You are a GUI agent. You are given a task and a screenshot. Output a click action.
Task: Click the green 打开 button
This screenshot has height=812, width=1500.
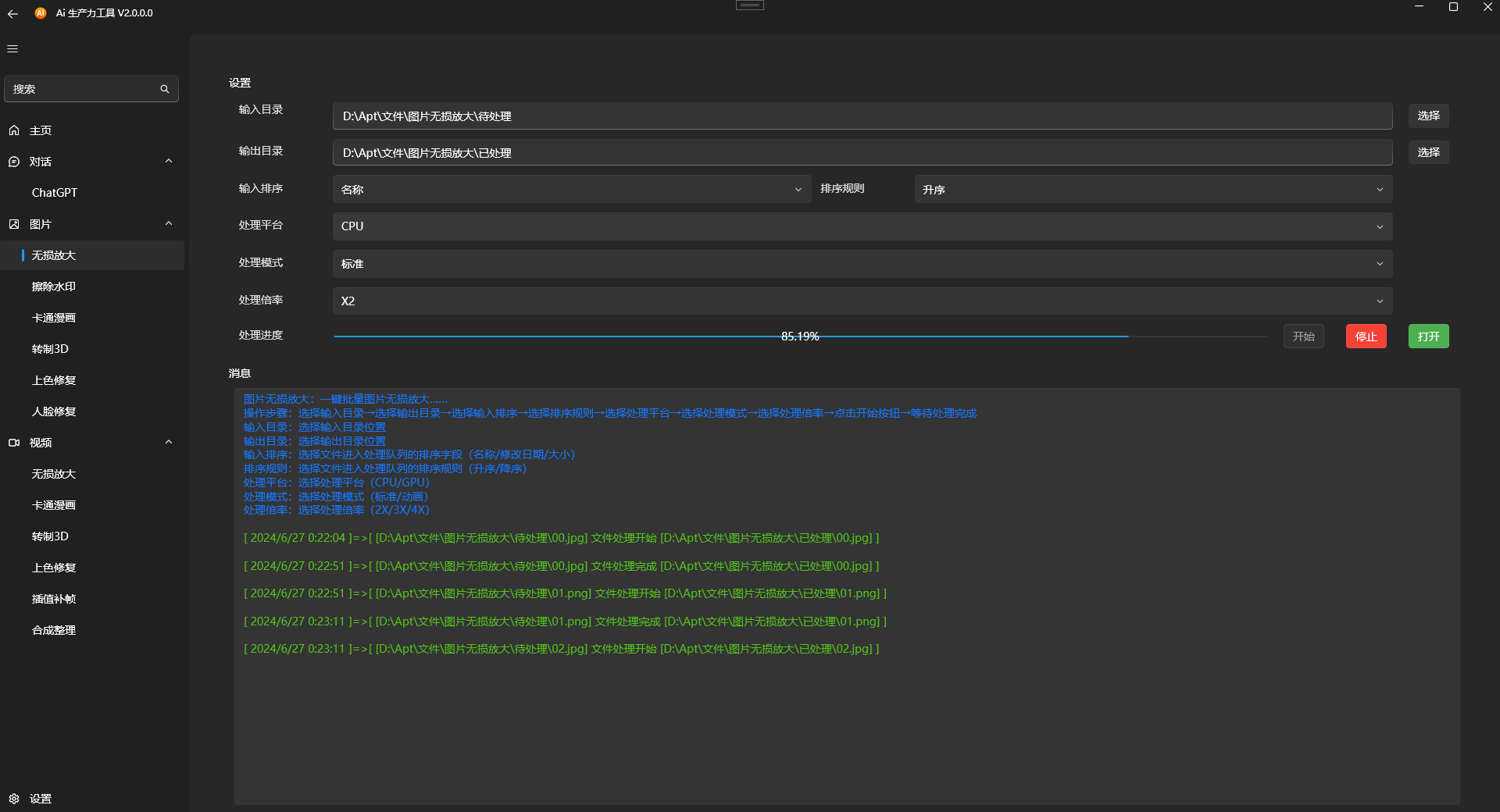(1428, 337)
